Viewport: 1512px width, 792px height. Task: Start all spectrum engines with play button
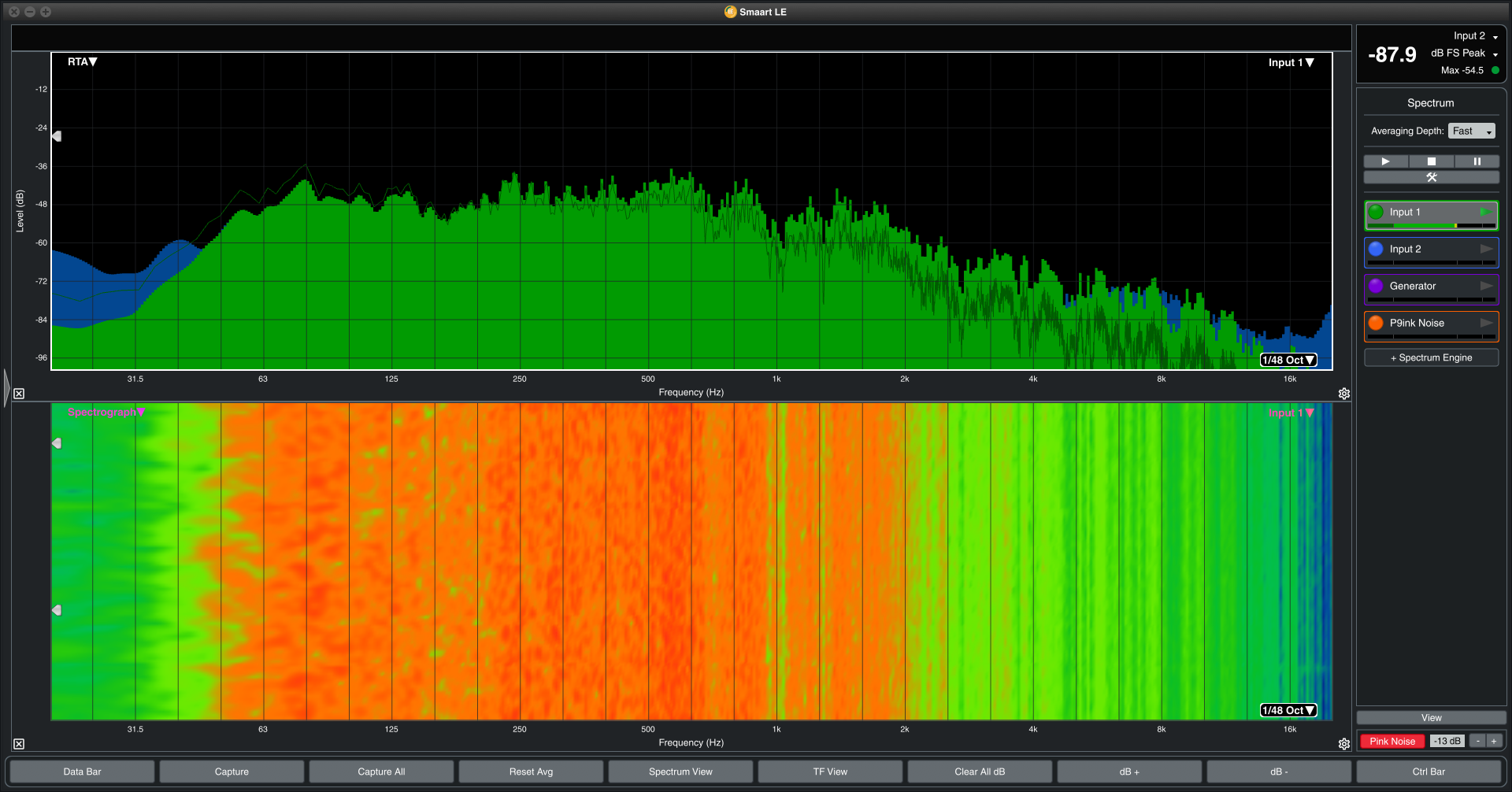(1385, 161)
